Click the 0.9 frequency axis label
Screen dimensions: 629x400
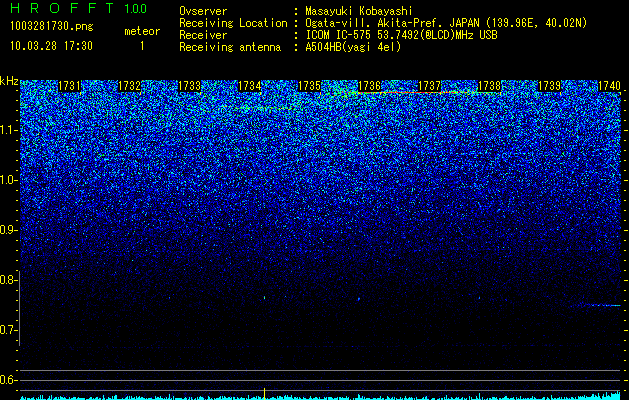[x=8, y=230]
